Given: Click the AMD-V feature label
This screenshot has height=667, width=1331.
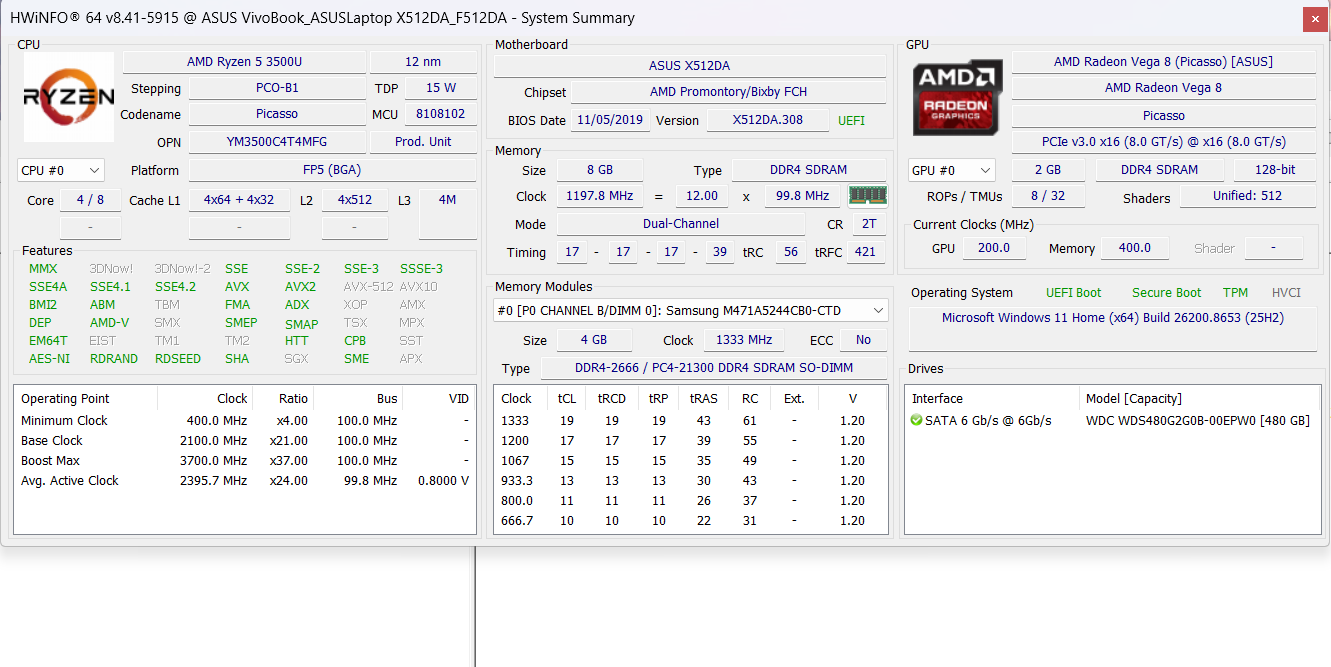Looking at the screenshot, I should (x=109, y=323).
